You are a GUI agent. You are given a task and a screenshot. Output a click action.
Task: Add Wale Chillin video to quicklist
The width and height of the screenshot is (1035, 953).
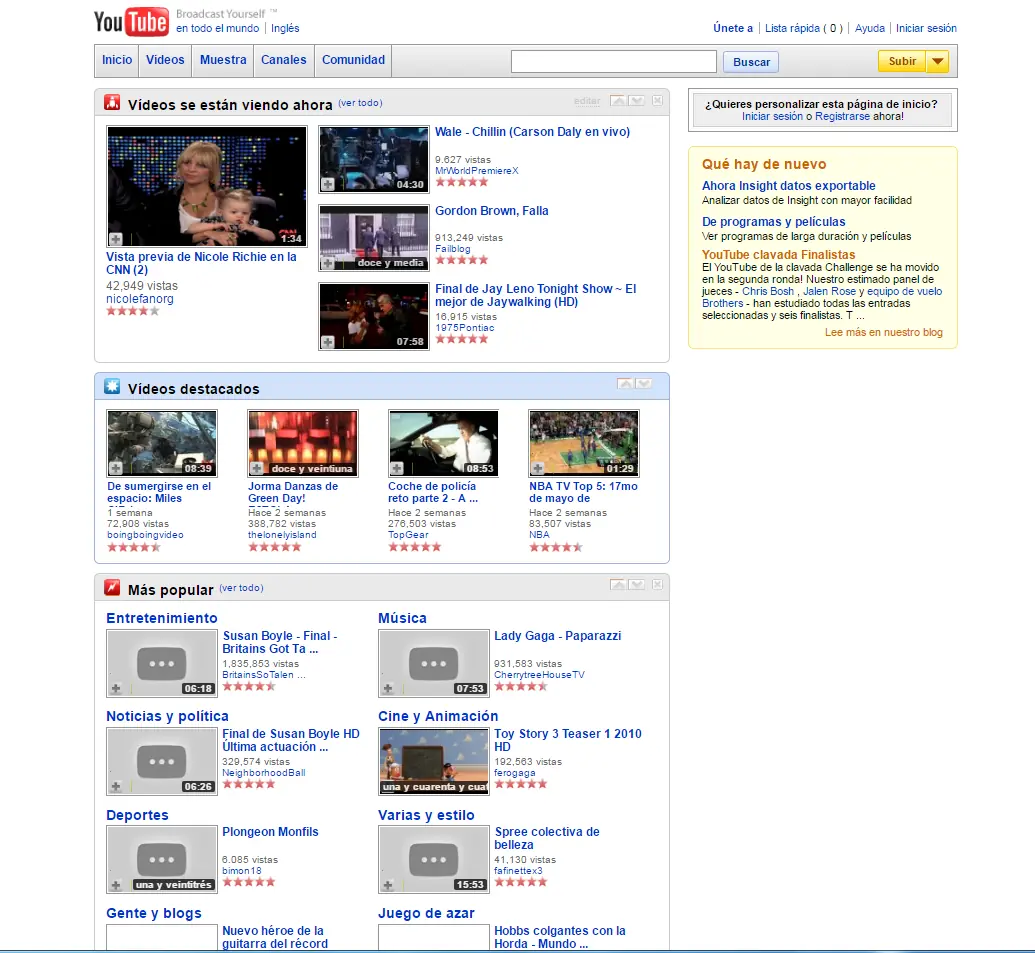[327, 185]
